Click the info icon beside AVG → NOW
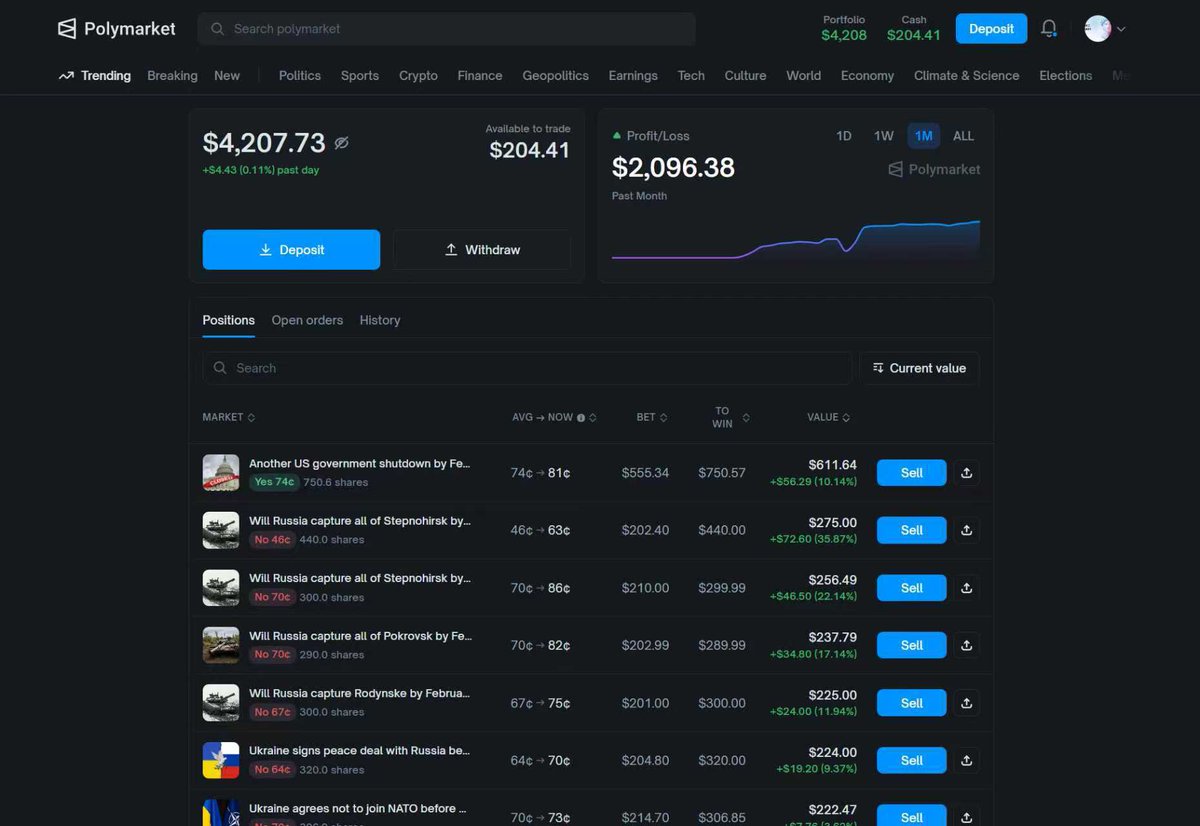Screen dimensions: 1200x826 pos(581,418)
